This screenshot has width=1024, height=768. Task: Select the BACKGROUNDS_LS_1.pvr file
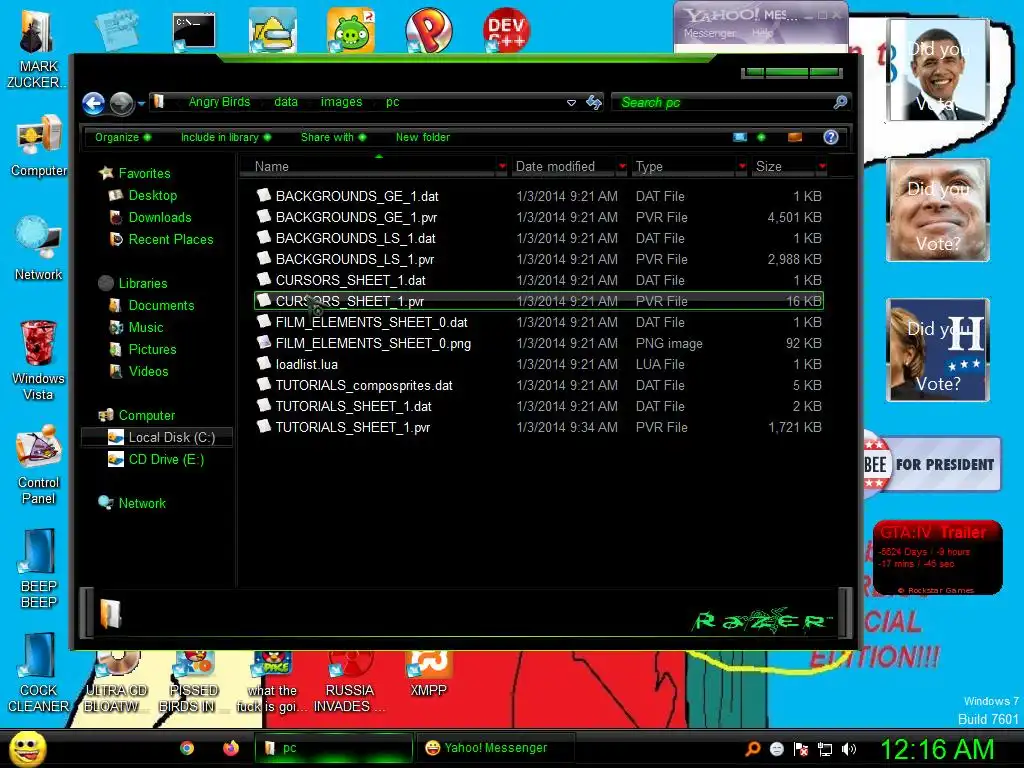pos(539,259)
